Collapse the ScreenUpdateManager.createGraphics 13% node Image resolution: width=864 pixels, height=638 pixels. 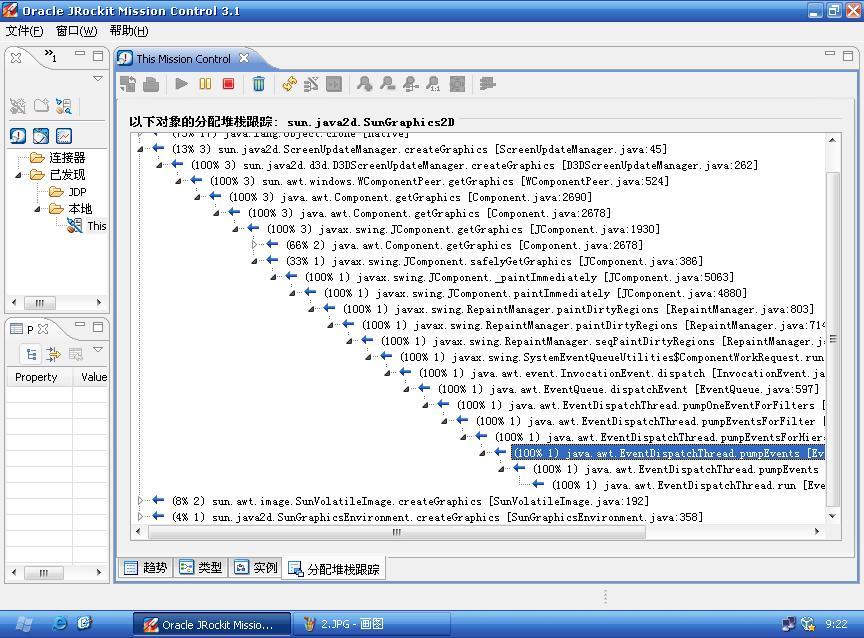[140, 149]
